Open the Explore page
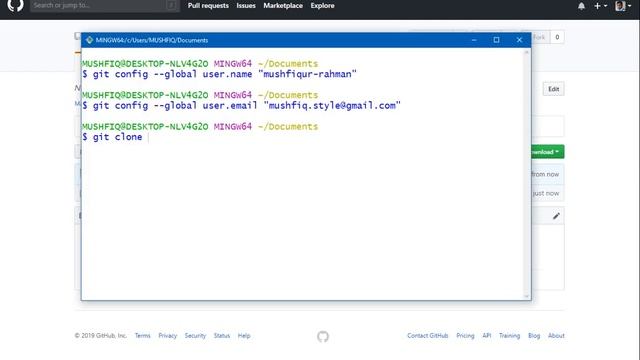Viewport: 640px width, 360px height. pyautogui.click(x=322, y=6)
